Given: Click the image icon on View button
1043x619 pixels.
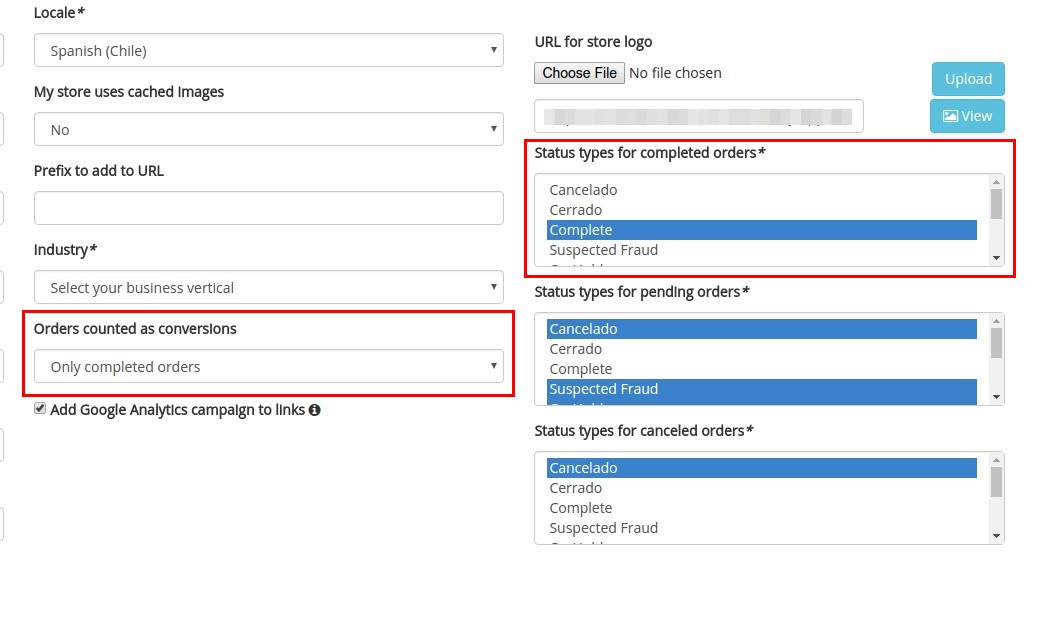Looking at the screenshot, I should [951, 116].
